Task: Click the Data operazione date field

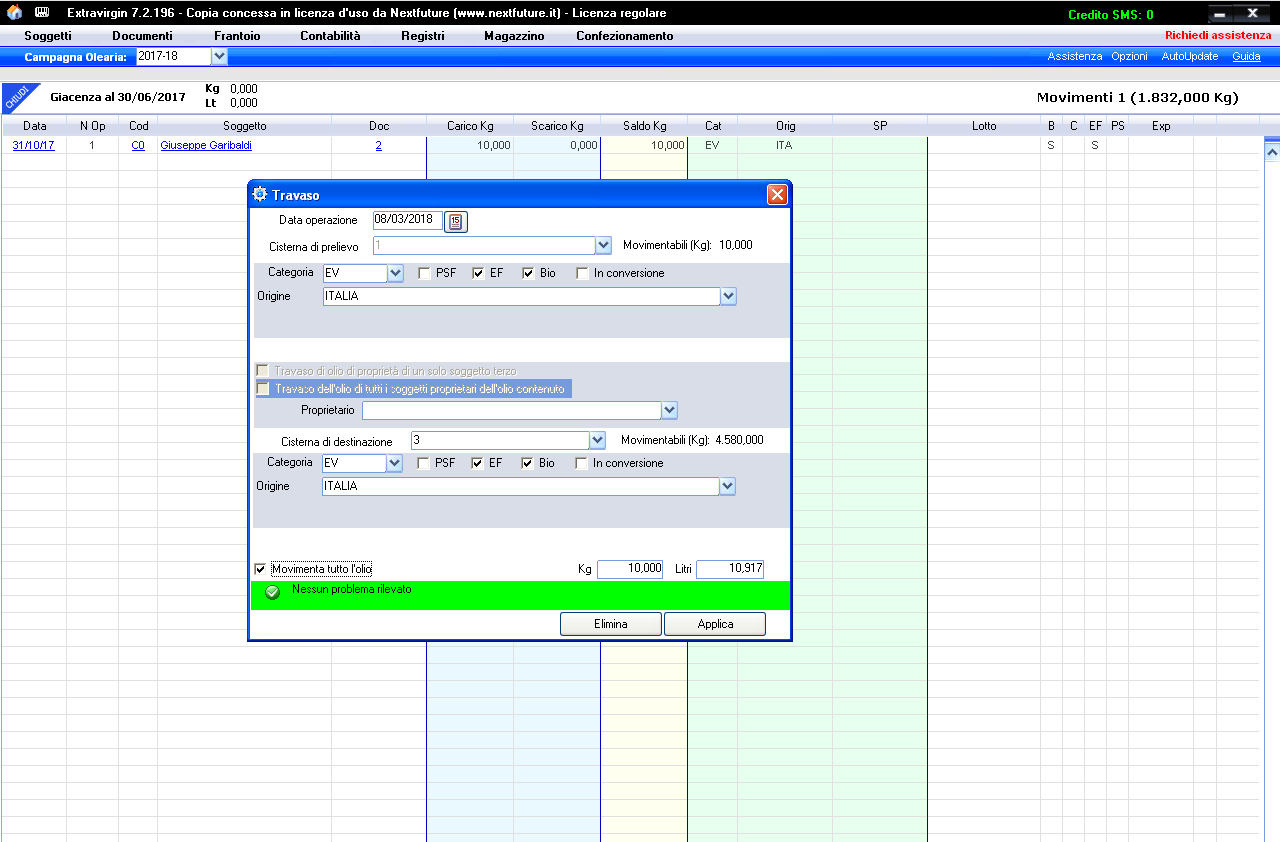Action: click(x=407, y=221)
